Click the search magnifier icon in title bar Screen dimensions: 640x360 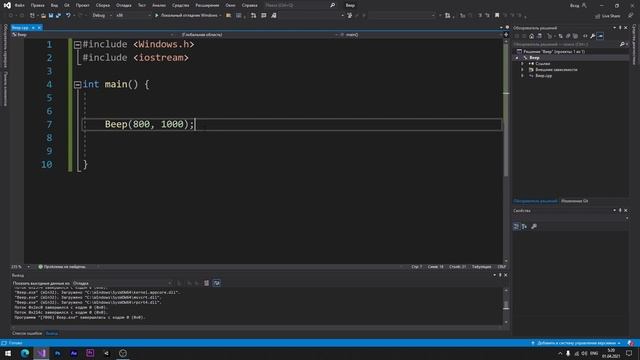coord(333,5)
